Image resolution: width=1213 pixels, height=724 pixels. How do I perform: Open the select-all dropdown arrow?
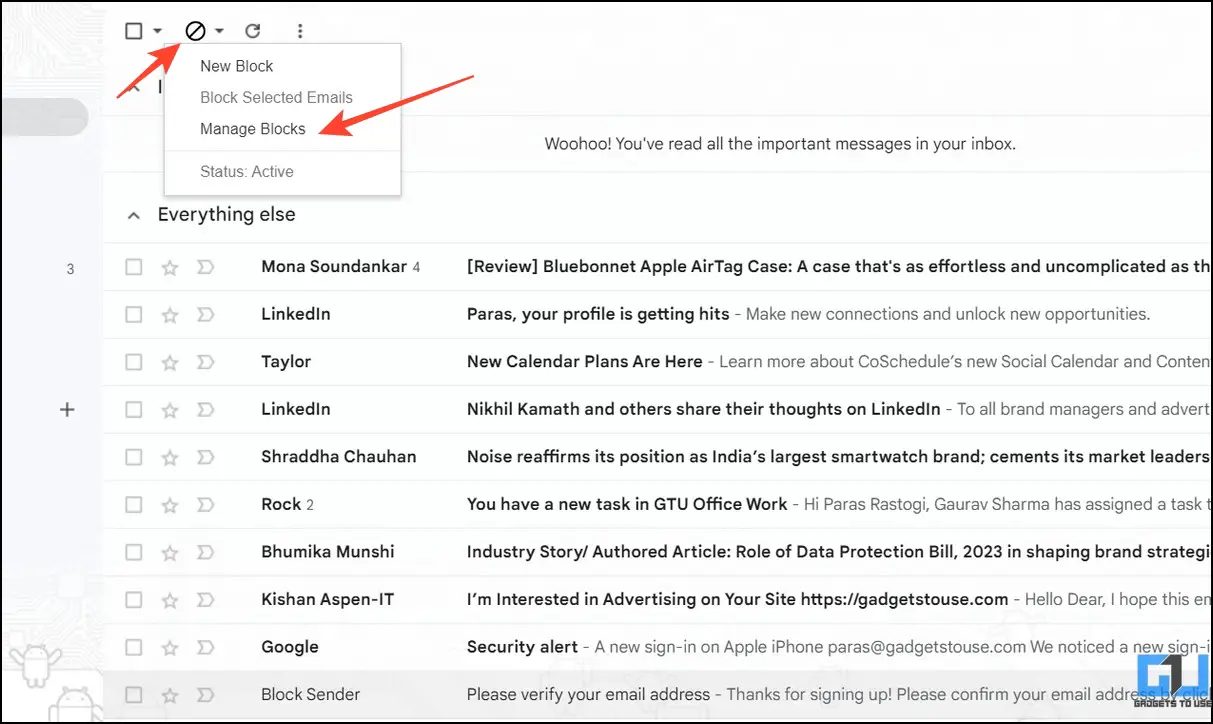coord(158,31)
